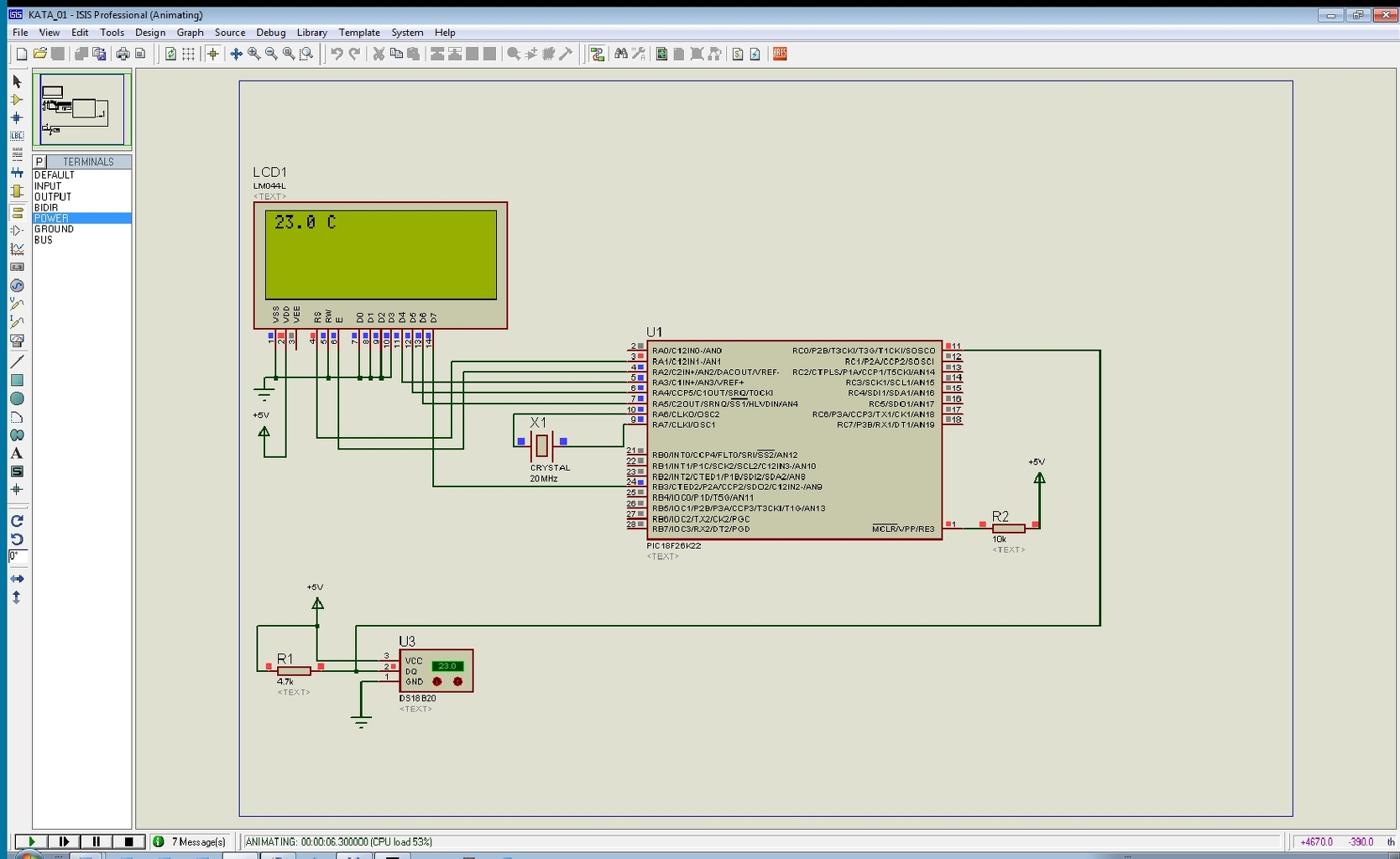Click the zoom in magnifier icon

coord(253,54)
